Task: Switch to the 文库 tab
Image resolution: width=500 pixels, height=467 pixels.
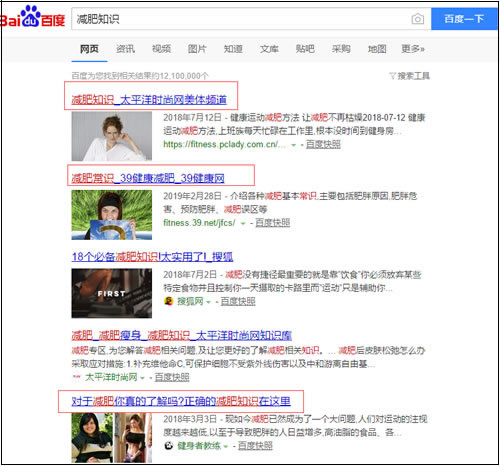Action: pos(269,49)
